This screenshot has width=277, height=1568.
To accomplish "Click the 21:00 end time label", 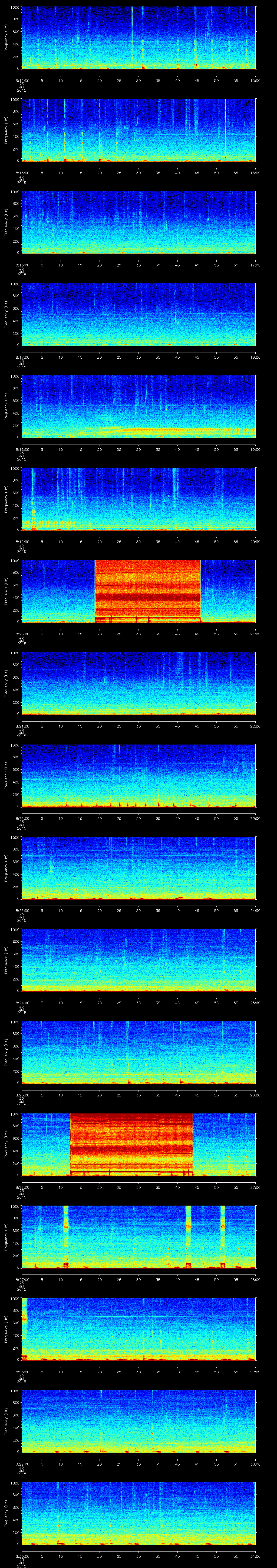I will point(256,634).
